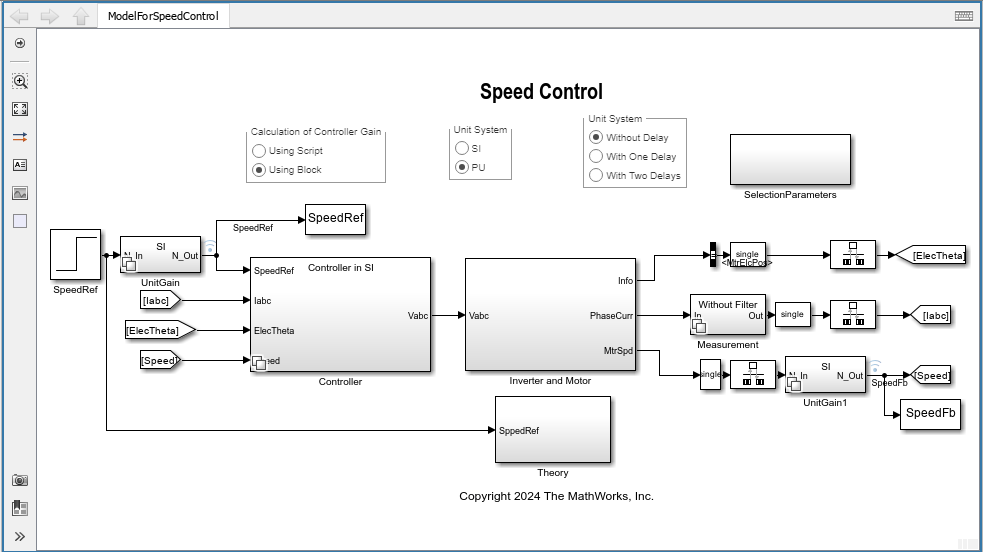Click the Fit to View icon

tap(20, 109)
